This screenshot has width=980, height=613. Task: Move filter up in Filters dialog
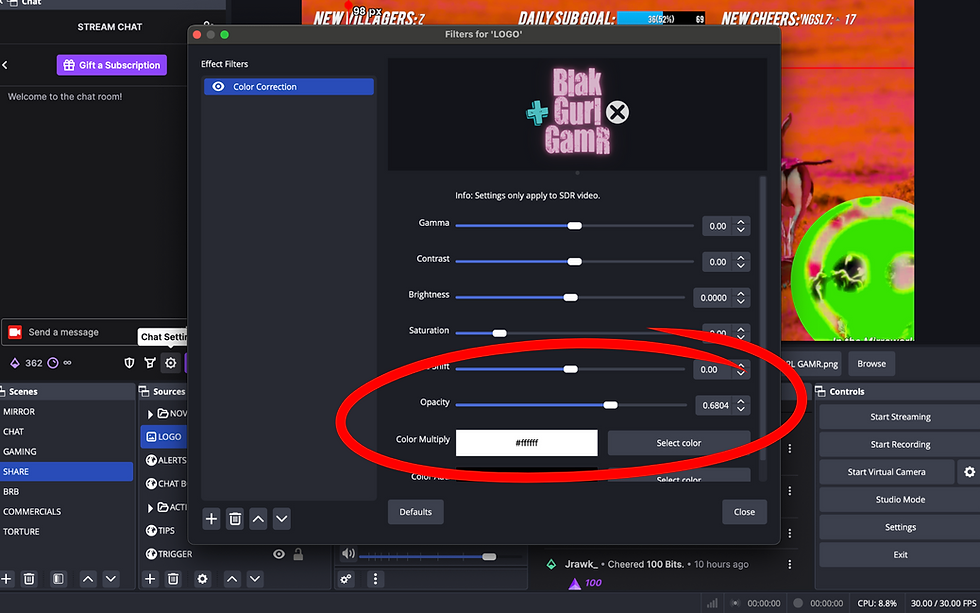258,519
